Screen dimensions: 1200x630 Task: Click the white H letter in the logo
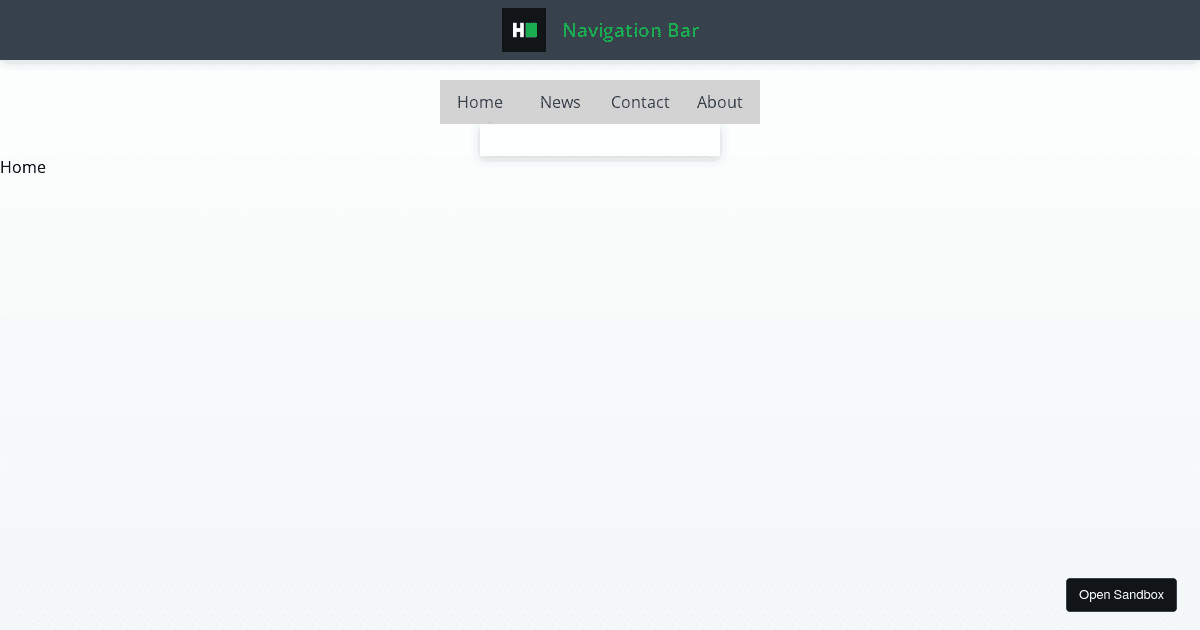(518, 30)
